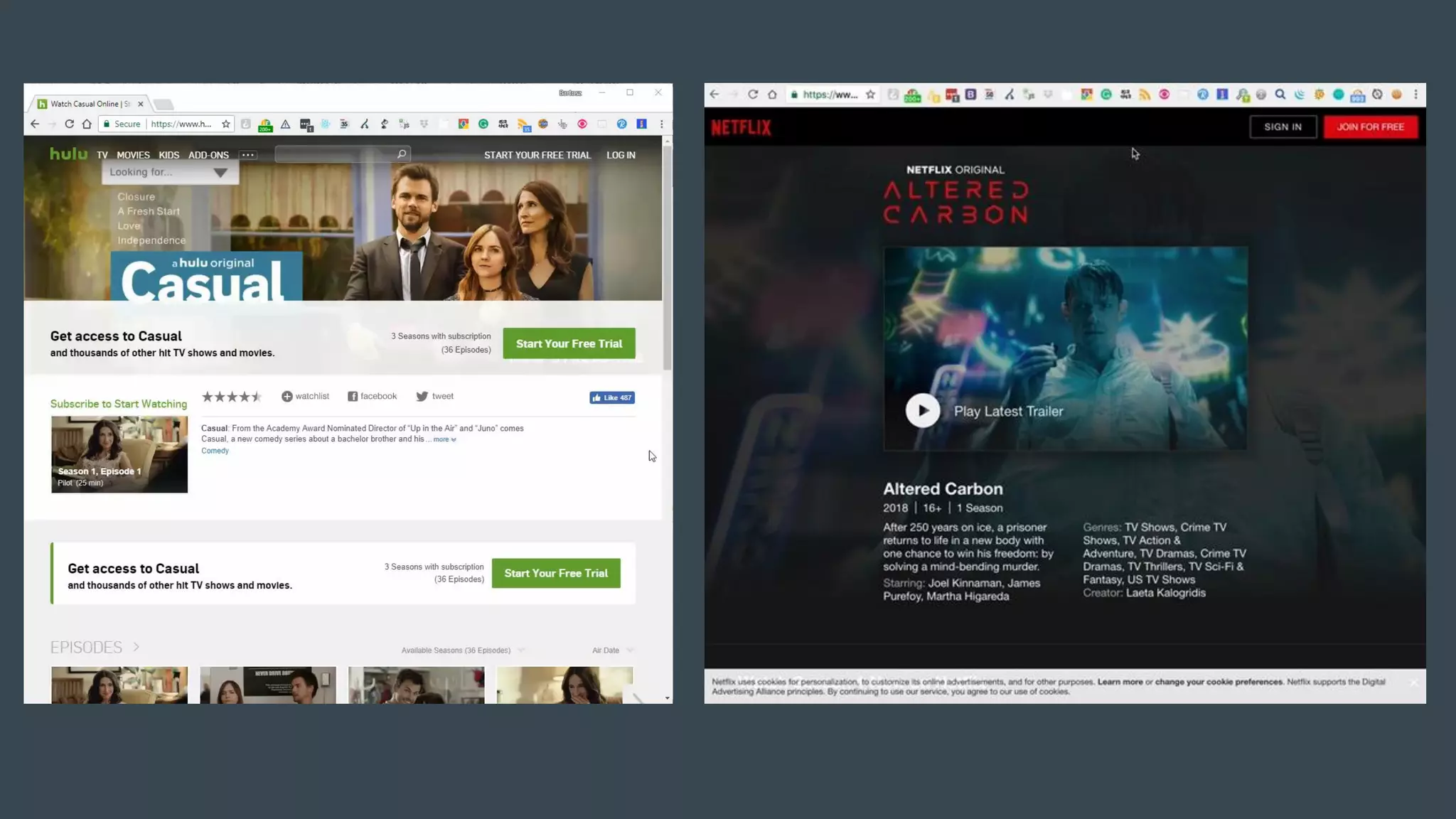Open the ADD-ONS menu on Hulu
This screenshot has height=819, width=1456.
pyautogui.click(x=208, y=155)
